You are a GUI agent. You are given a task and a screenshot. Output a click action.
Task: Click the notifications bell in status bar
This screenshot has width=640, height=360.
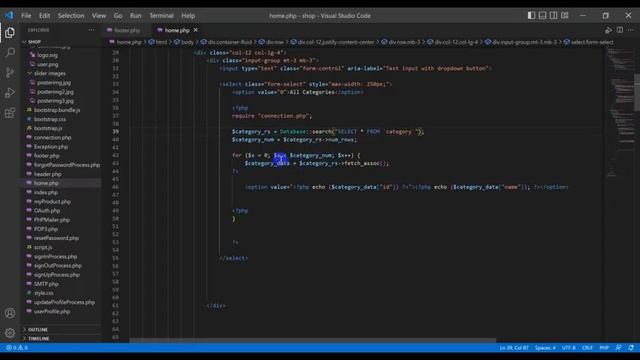coord(631,348)
